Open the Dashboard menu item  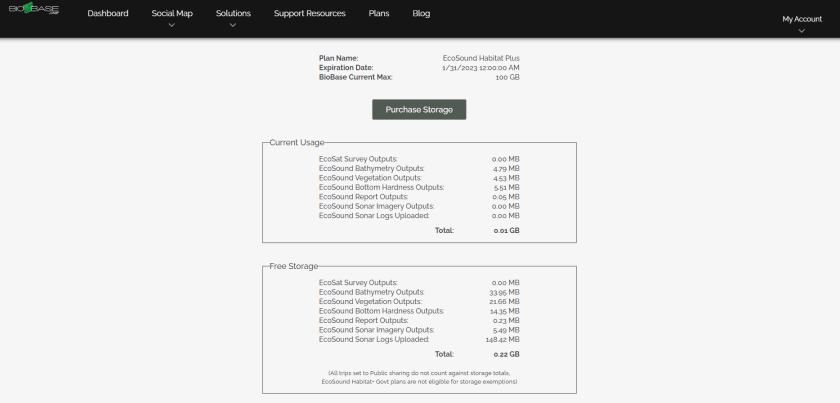108,13
